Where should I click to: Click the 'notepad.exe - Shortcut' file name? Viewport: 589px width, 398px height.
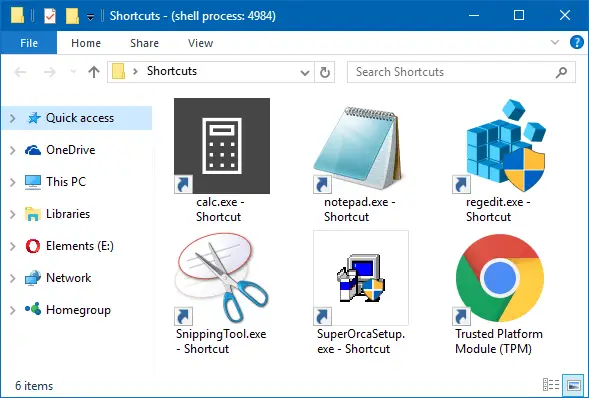point(359,210)
